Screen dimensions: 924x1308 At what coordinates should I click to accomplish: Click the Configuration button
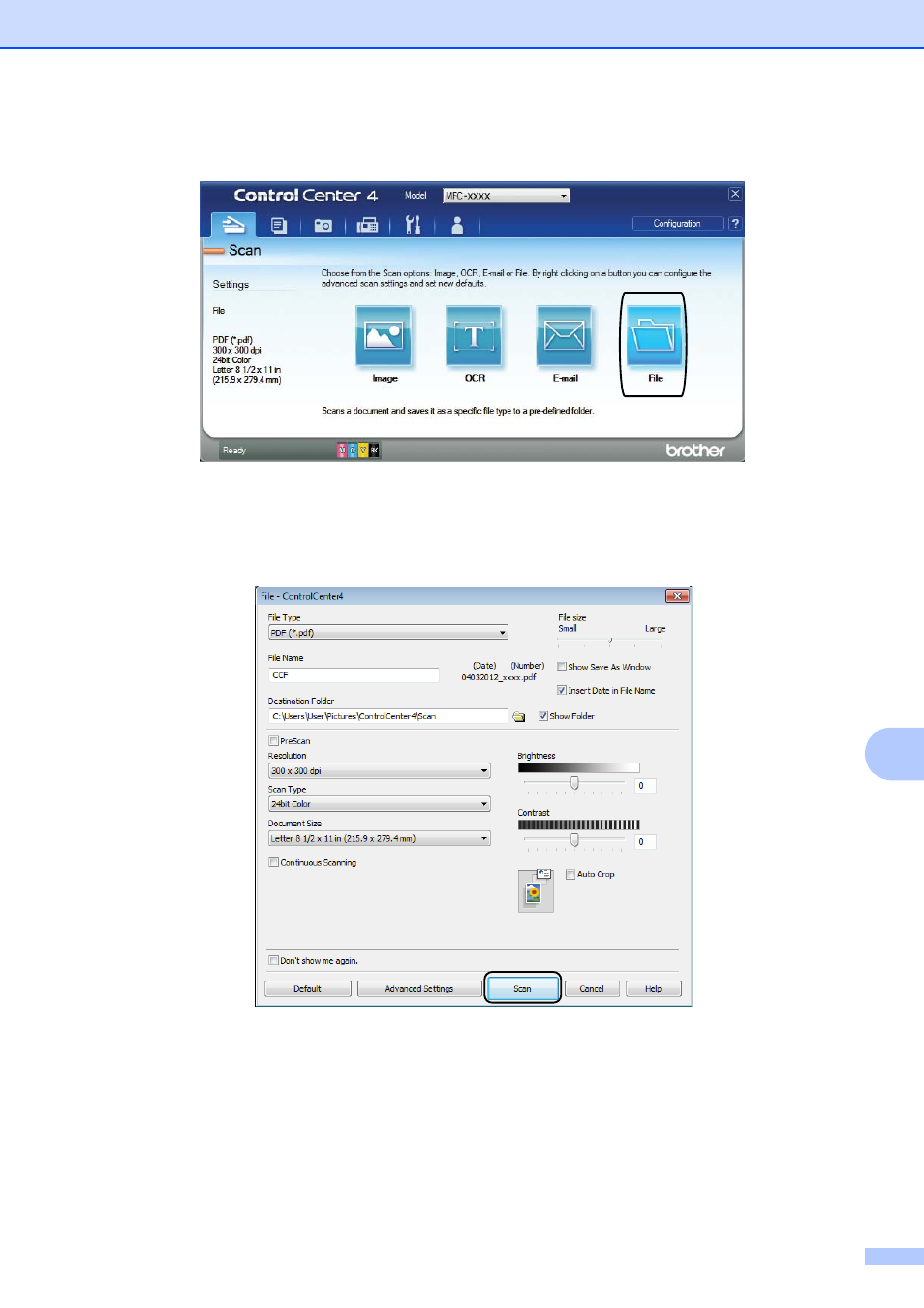677,224
